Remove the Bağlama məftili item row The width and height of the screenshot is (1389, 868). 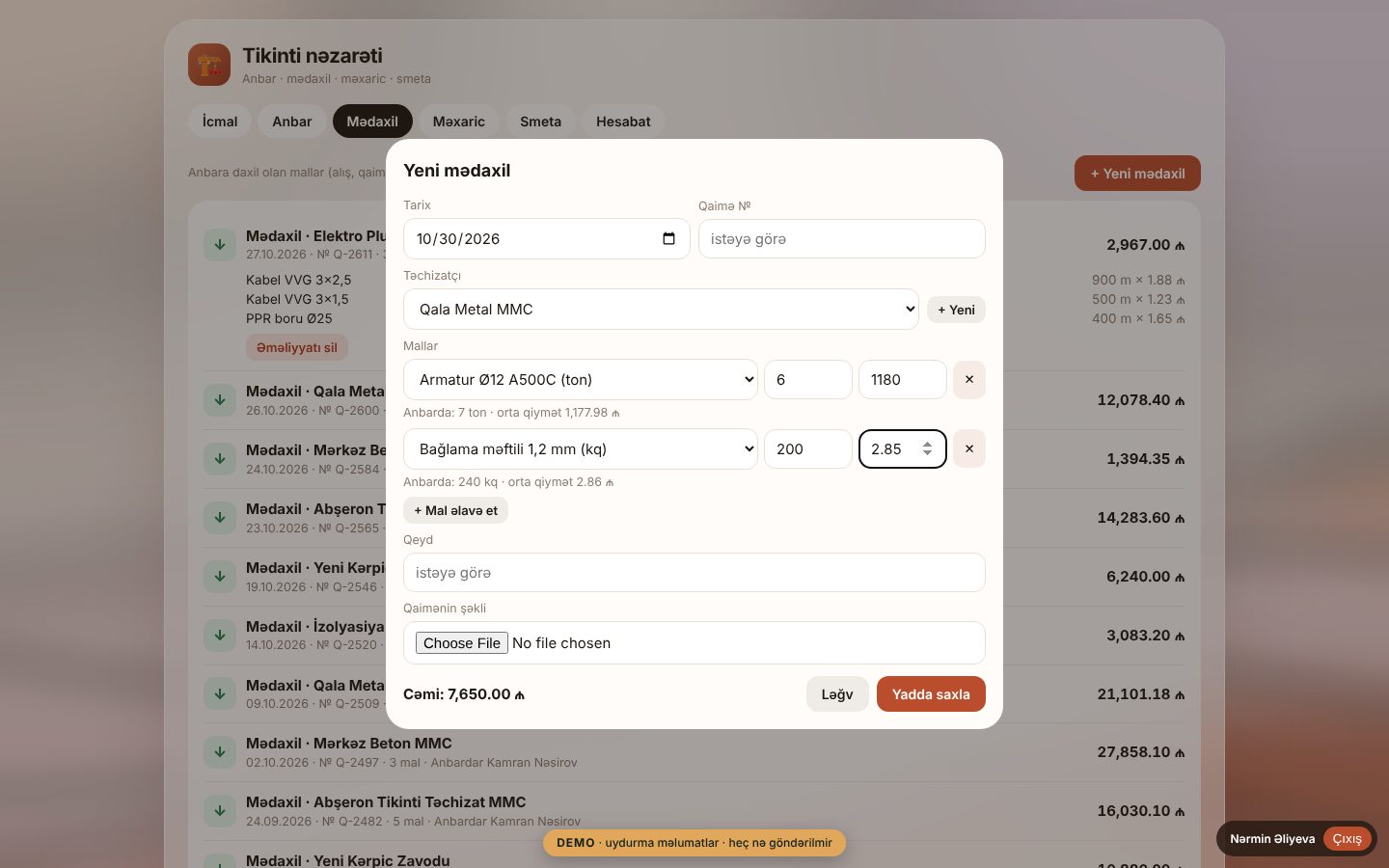tap(969, 448)
